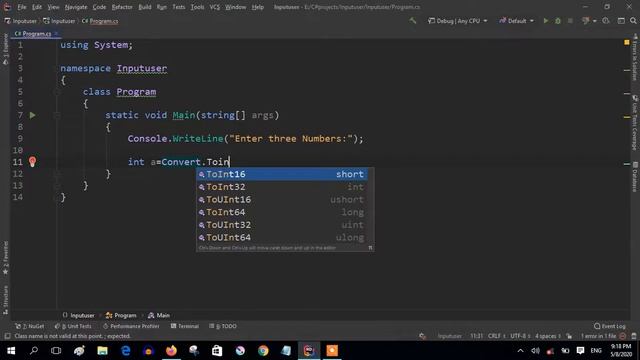This screenshot has height=360, width=640.
Task: Open the Event Log panel
Action: click(x=609, y=326)
